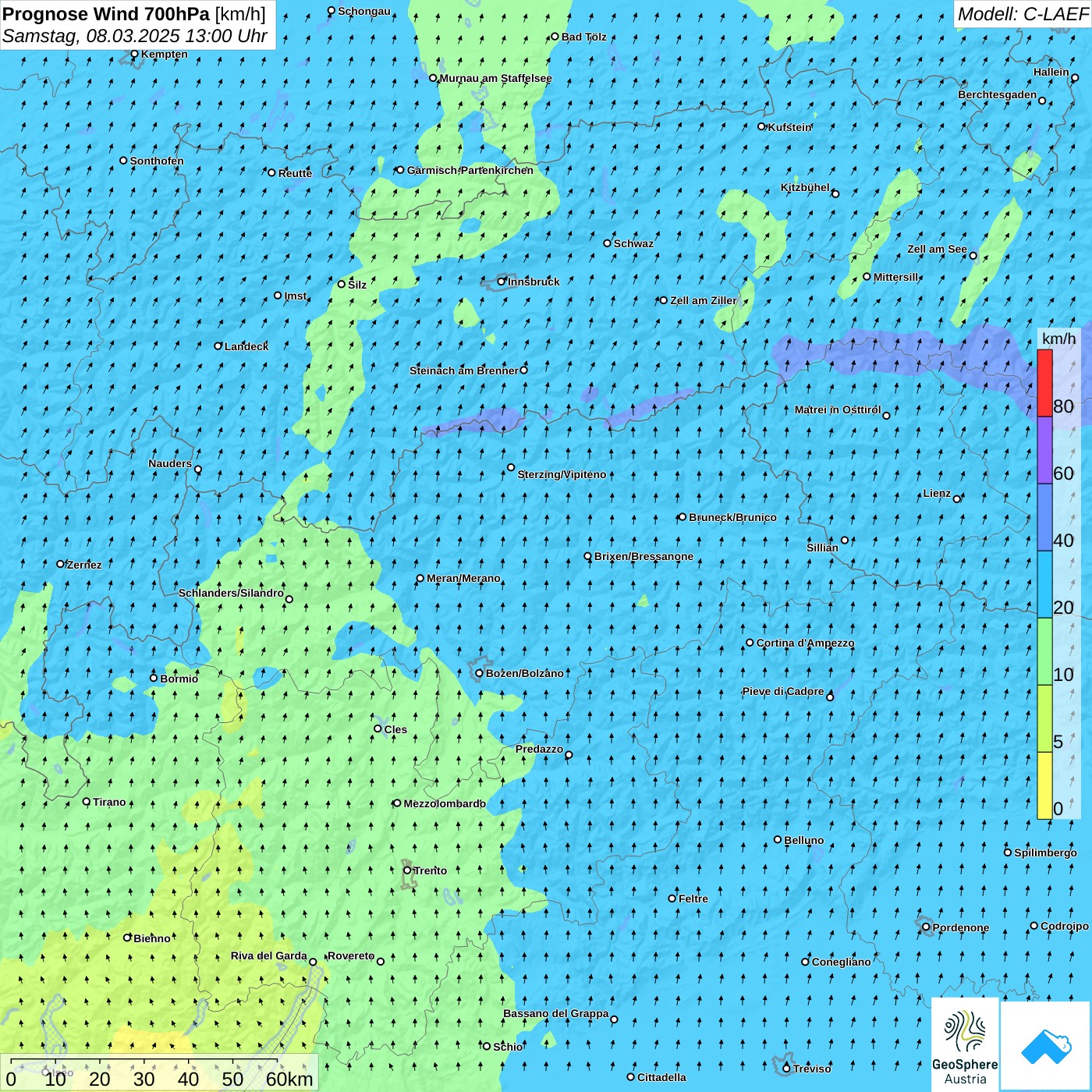1092x1092 pixels.
Task: Click the 'Zell am See' label
Action: click(937, 249)
